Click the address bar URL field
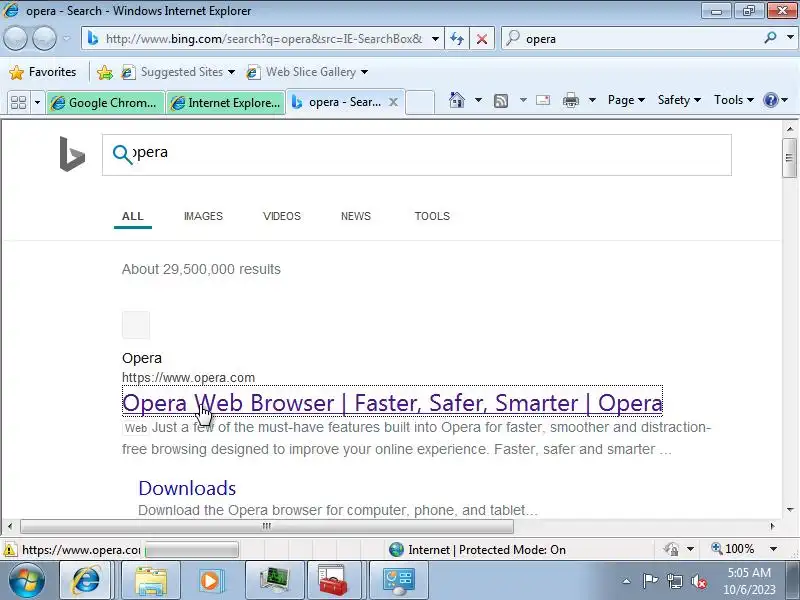Image resolution: width=800 pixels, height=600 pixels. (x=264, y=39)
